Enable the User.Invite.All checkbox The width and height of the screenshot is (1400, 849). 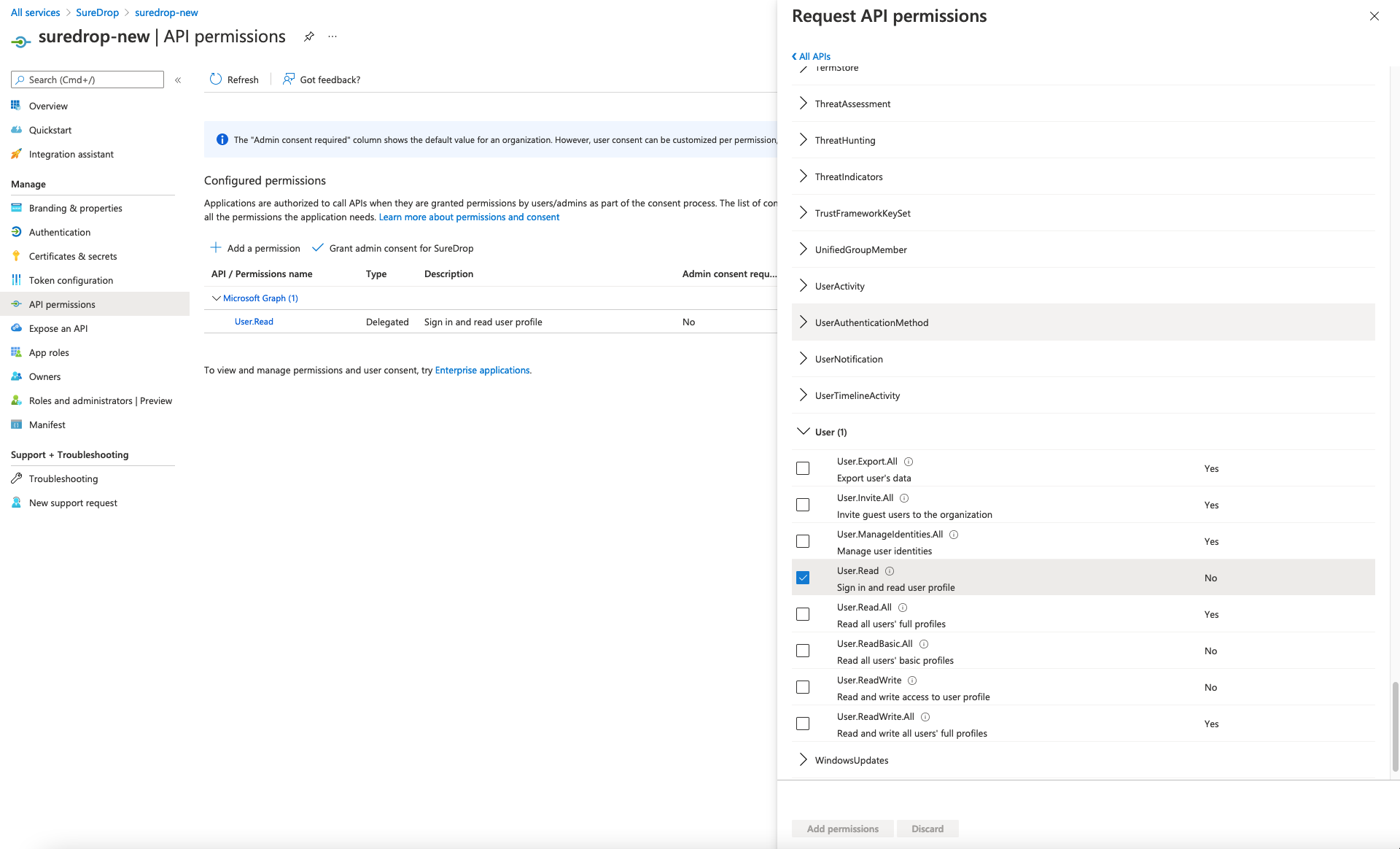click(x=803, y=505)
